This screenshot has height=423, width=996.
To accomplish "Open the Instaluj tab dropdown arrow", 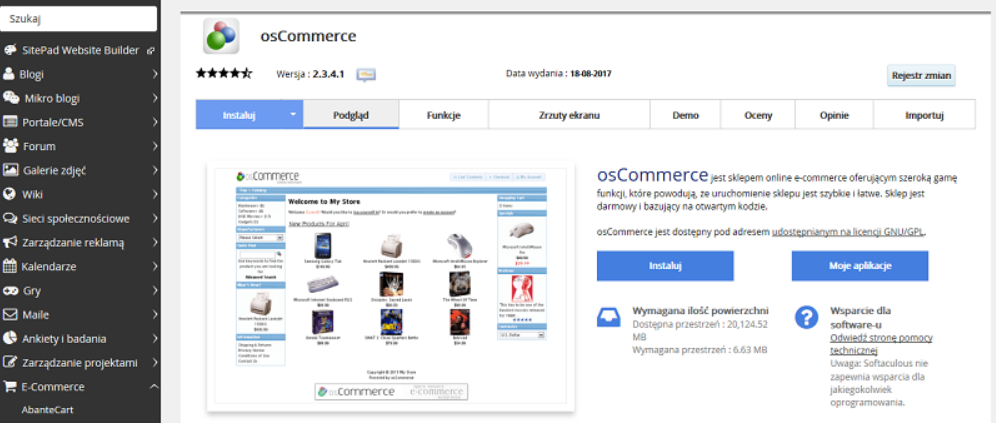I will (293, 114).
